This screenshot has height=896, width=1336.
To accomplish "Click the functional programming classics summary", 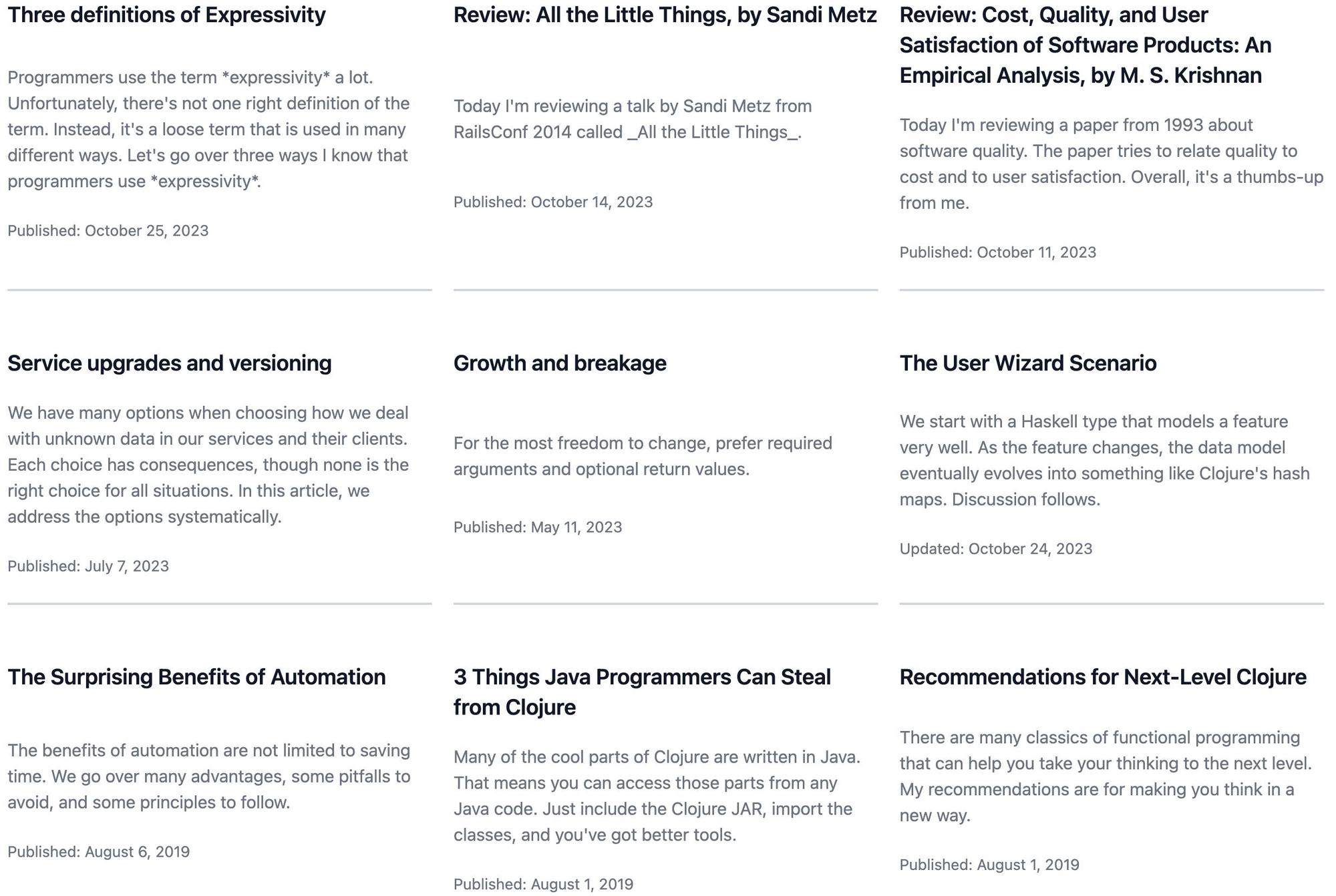I will 1106,776.
